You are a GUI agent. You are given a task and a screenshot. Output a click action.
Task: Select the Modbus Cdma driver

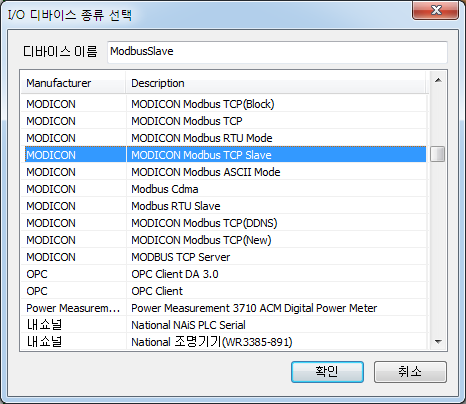tap(224, 189)
